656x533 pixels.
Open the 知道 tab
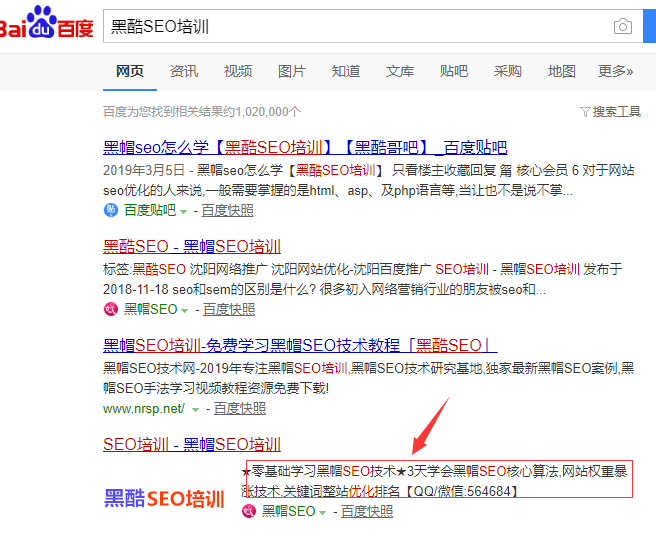(346, 71)
